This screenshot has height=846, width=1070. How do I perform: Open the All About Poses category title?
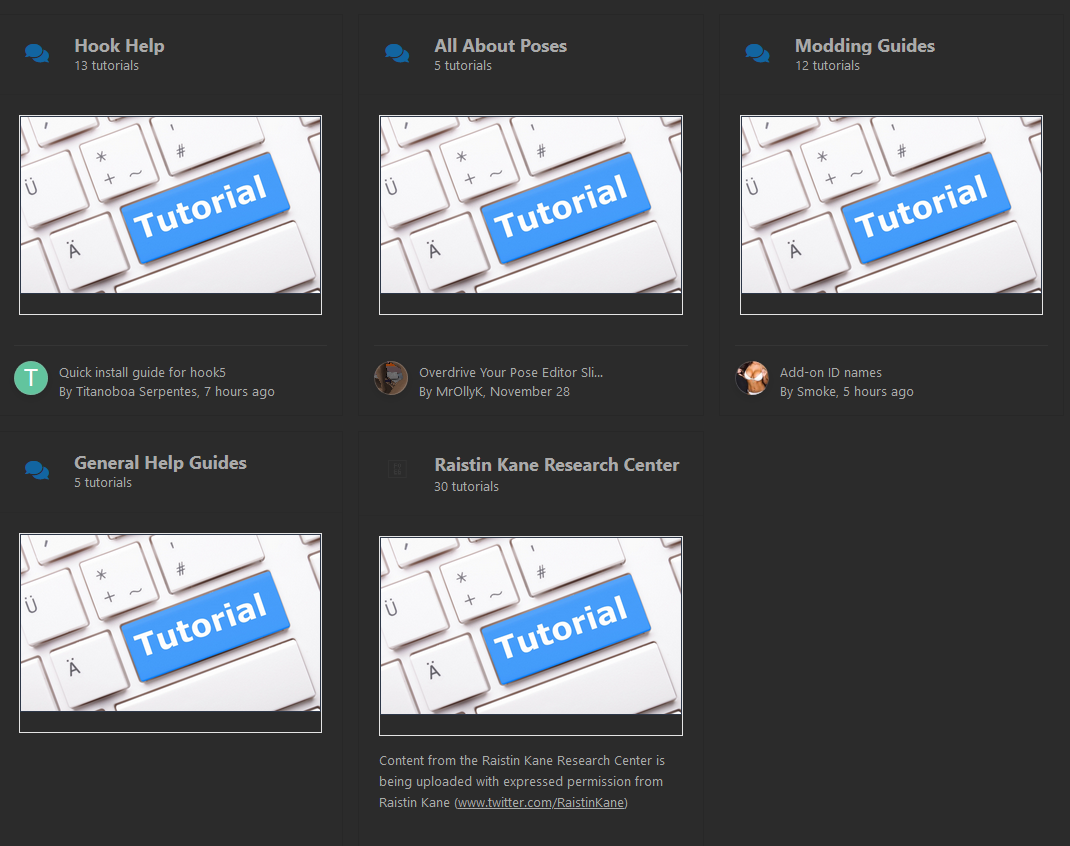(501, 46)
